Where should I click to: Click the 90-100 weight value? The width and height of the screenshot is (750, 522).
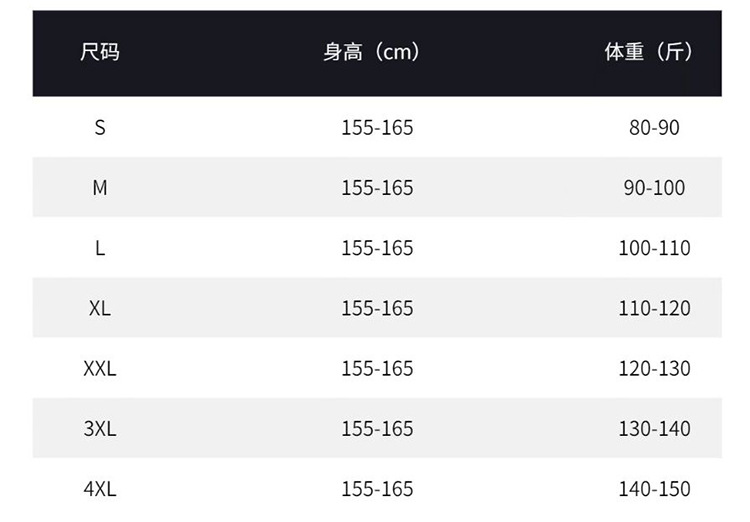(x=654, y=188)
